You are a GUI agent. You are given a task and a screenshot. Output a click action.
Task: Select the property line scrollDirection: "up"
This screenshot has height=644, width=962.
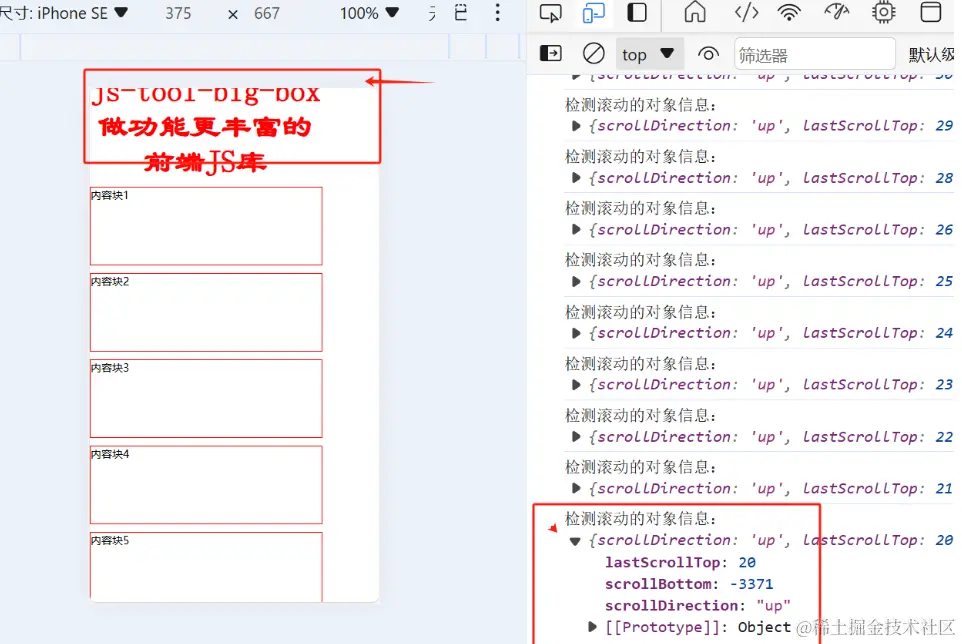tap(698, 605)
